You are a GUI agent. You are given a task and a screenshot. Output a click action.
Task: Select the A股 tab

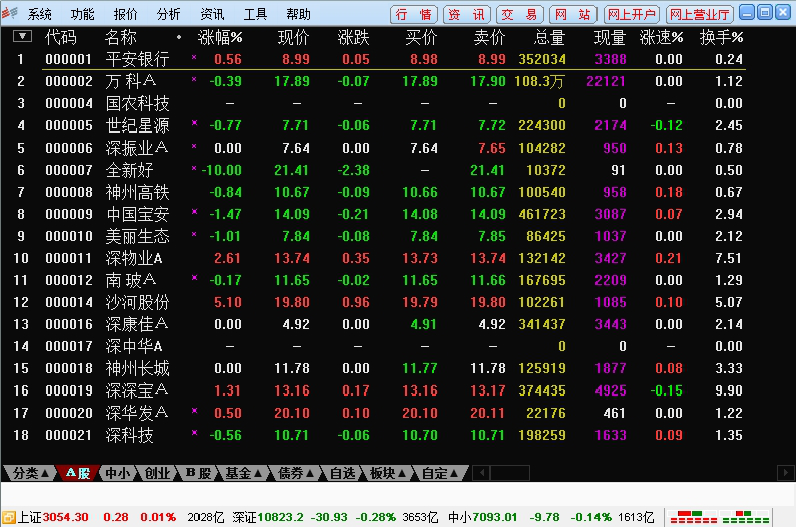[x=78, y=473]
